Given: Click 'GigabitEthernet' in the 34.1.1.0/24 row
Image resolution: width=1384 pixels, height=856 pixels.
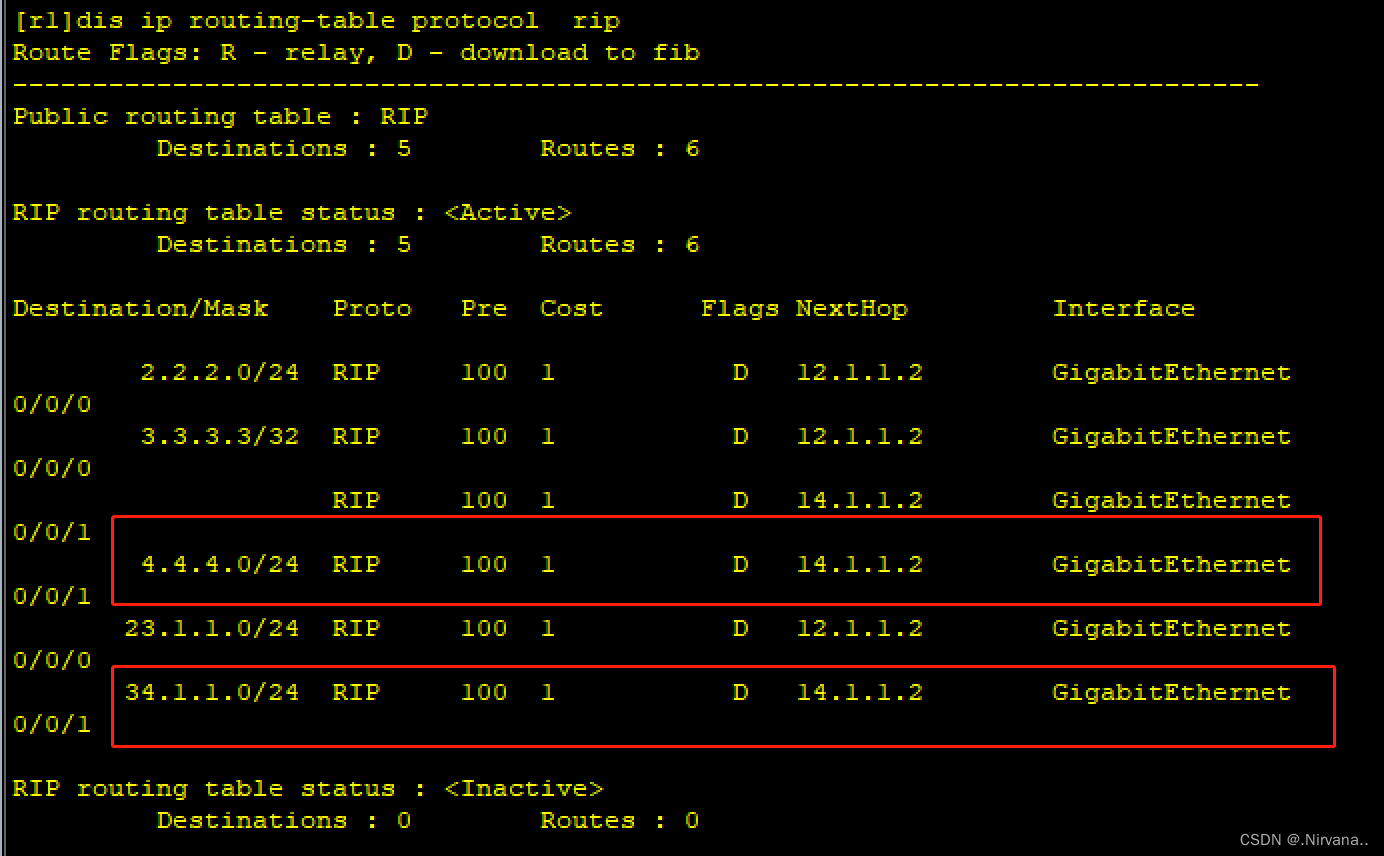Looking at the screenshot, I should tap(1172, 693).
